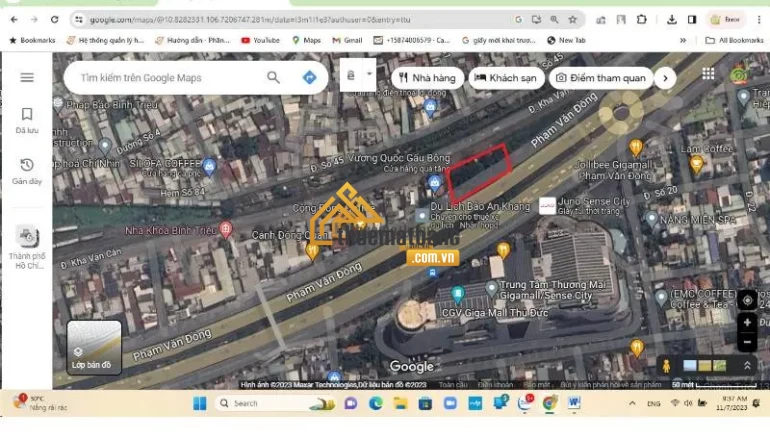Click the Pegman Street View icon
Viewport: 770px width, 448px height.
(666, 366)
